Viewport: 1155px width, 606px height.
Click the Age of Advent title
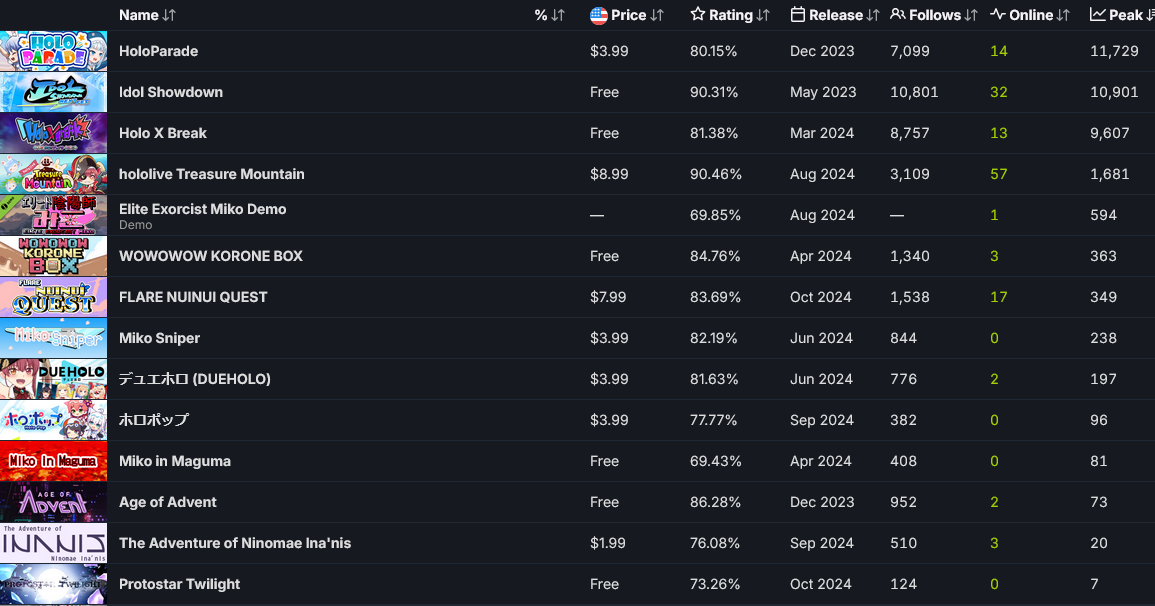pos(168,502)
